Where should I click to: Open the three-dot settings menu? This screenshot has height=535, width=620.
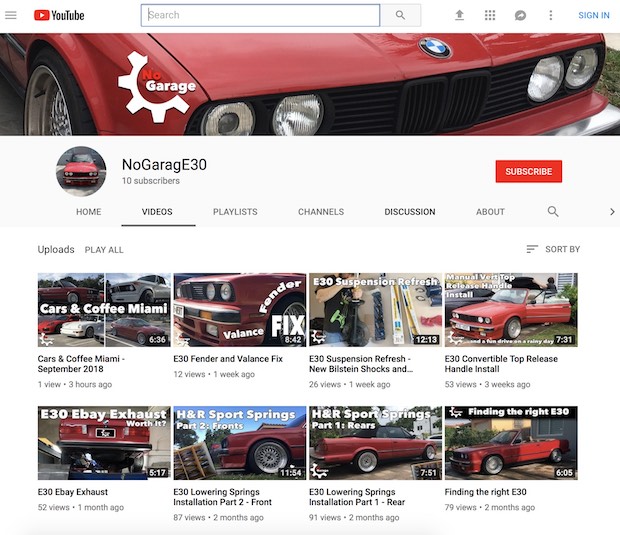[x=550, y=15]
